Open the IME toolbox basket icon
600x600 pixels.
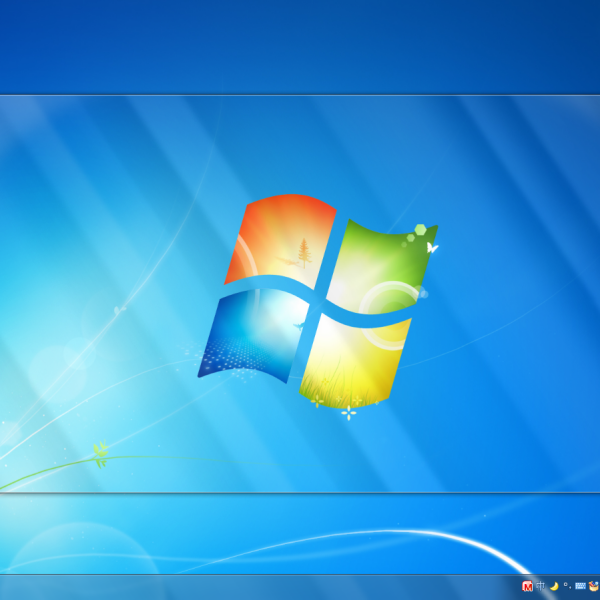(x=594, y=586)
